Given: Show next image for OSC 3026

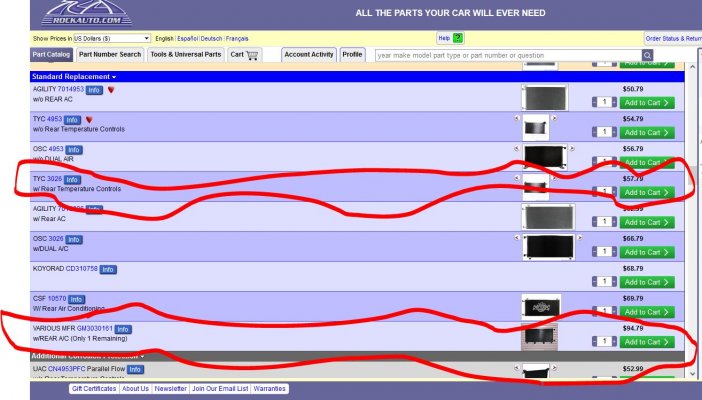Looking at the screenshot, I should coord(579,238).
